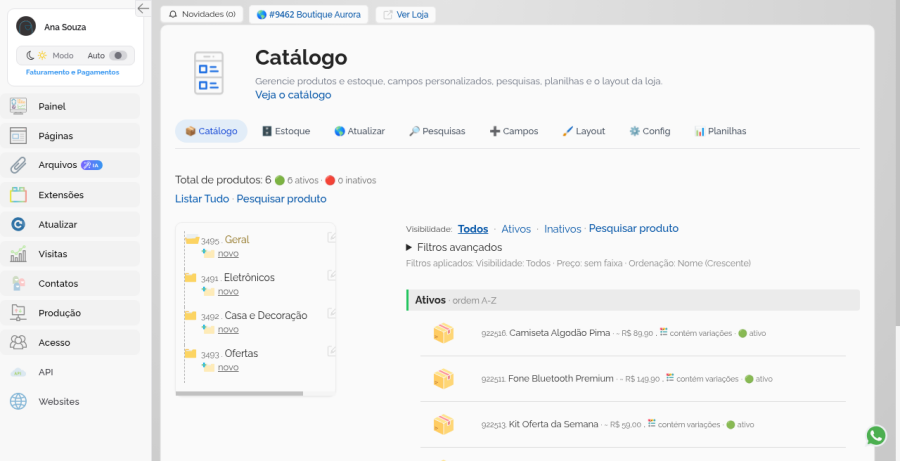Click the Arquivos paperclip icon
Viewport: 900px width, 461px height.
(x=18, y=165)
